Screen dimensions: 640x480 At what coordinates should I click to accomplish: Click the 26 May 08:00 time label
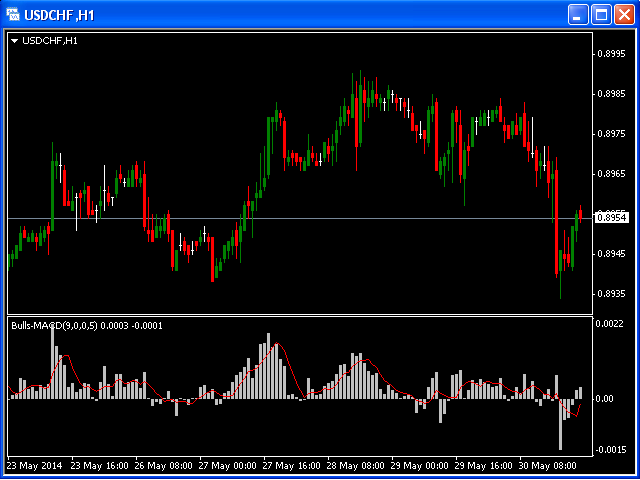pos(164,466)
